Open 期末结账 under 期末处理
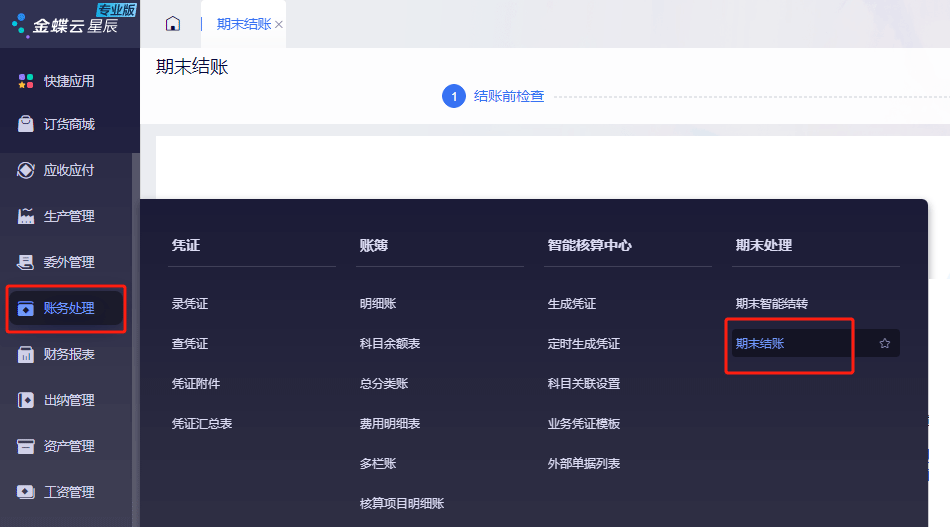 [x=760, y=343]
